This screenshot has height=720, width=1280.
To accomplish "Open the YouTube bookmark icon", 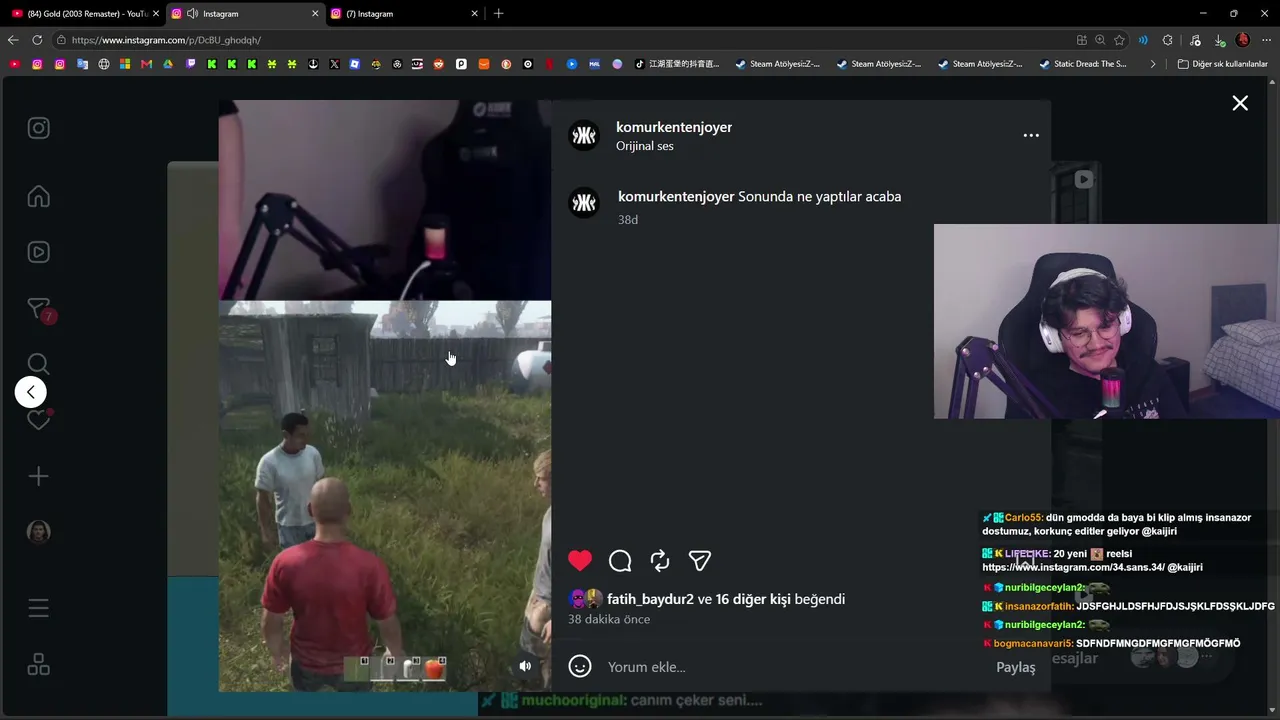I will point(15,64).
